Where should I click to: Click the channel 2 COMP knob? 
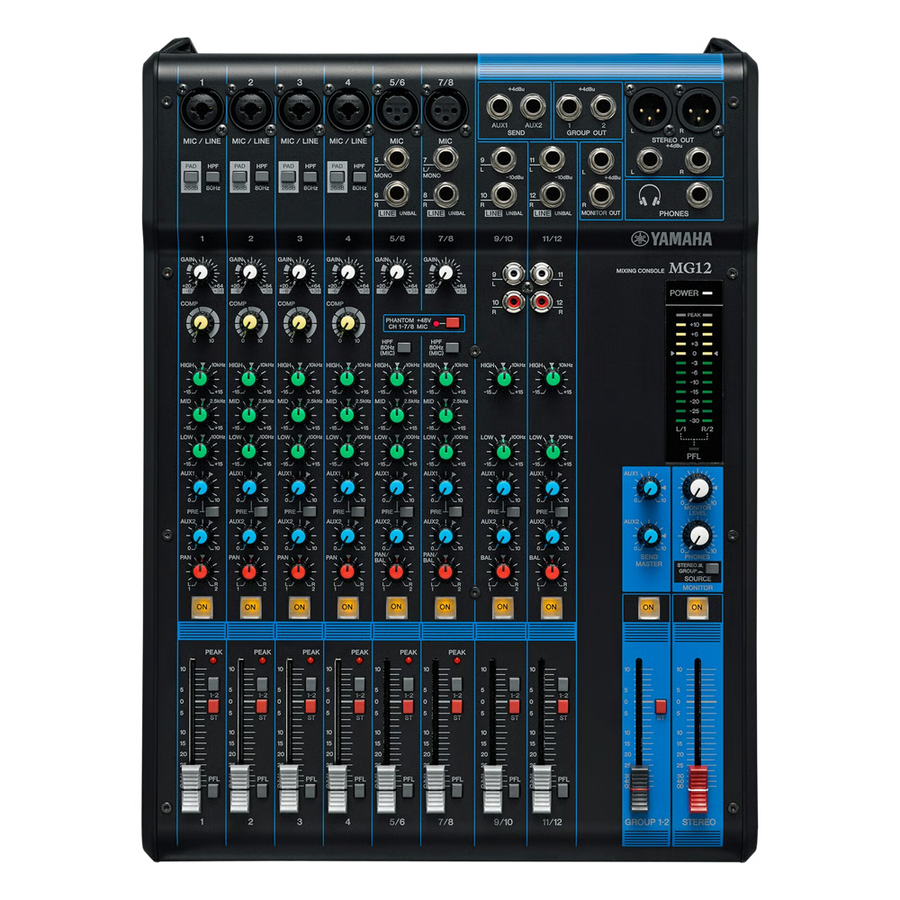click(x=250, y=323)
